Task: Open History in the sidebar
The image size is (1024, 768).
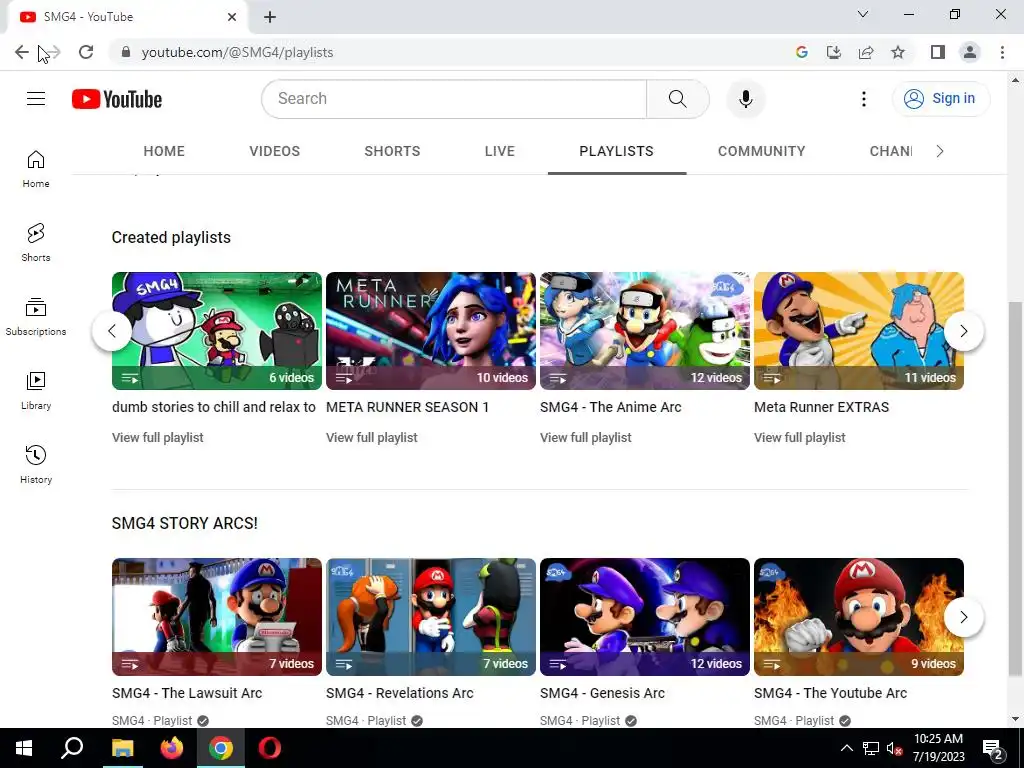Action: pyautogui.click(x=36, y=464)
